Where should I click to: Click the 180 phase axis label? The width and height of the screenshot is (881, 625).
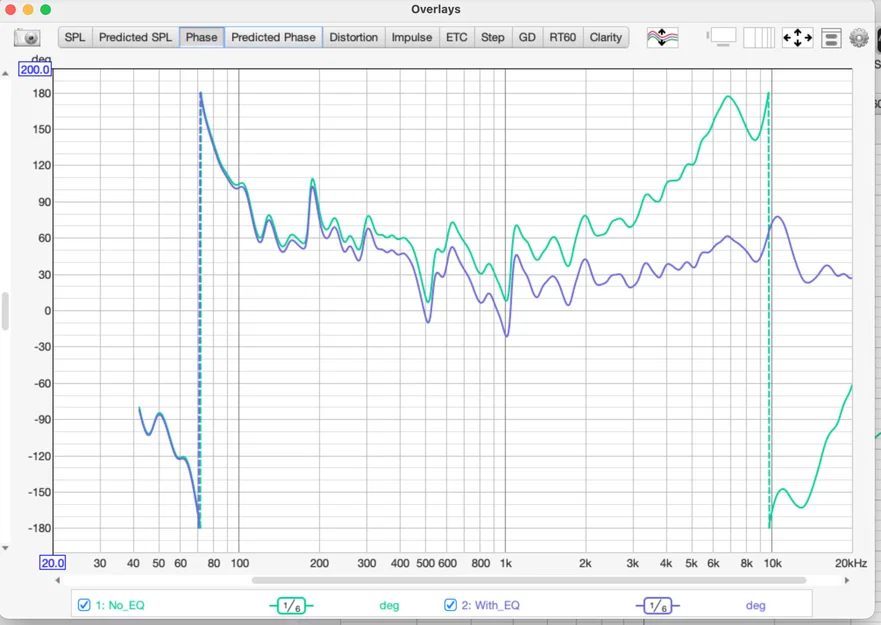tap(42, 93)
